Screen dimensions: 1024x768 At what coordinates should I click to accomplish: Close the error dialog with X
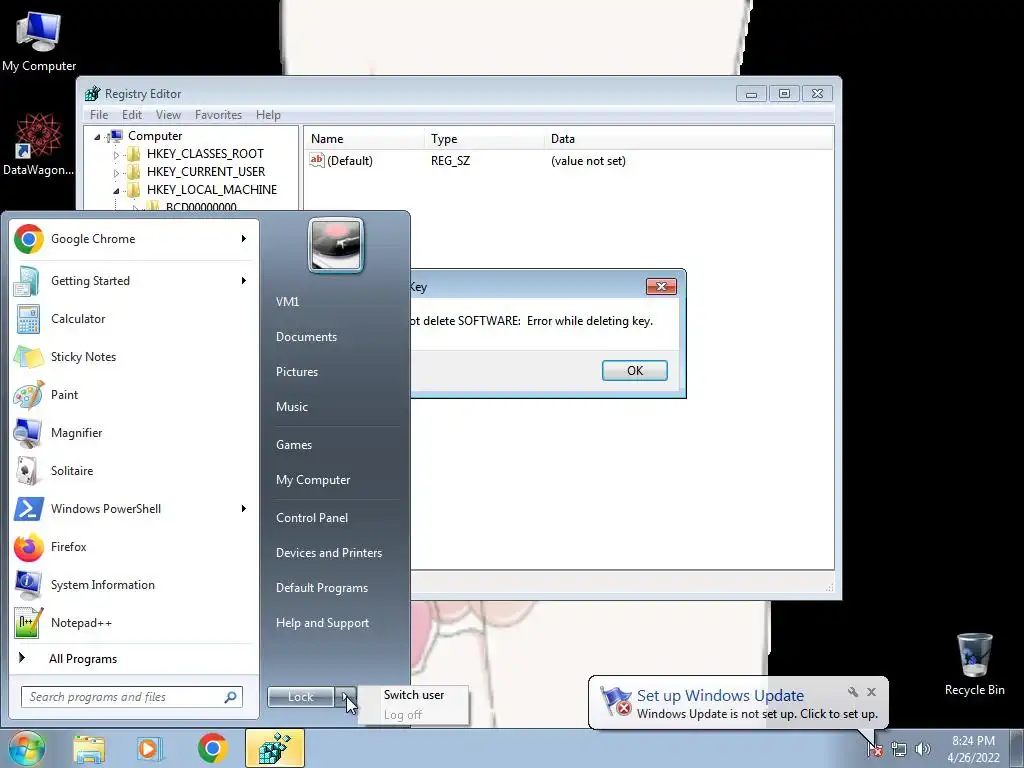tap(661, 287)
